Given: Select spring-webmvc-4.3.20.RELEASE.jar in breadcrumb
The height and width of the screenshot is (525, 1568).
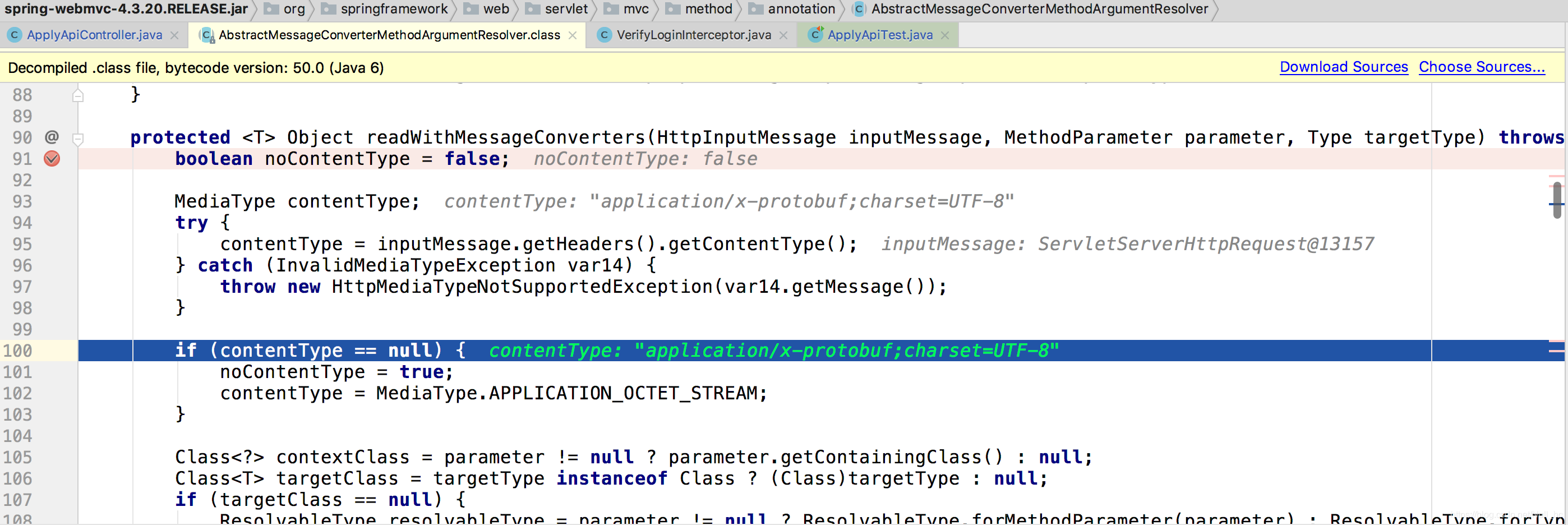Looking at the screenshot, I should tap(126, 9).
